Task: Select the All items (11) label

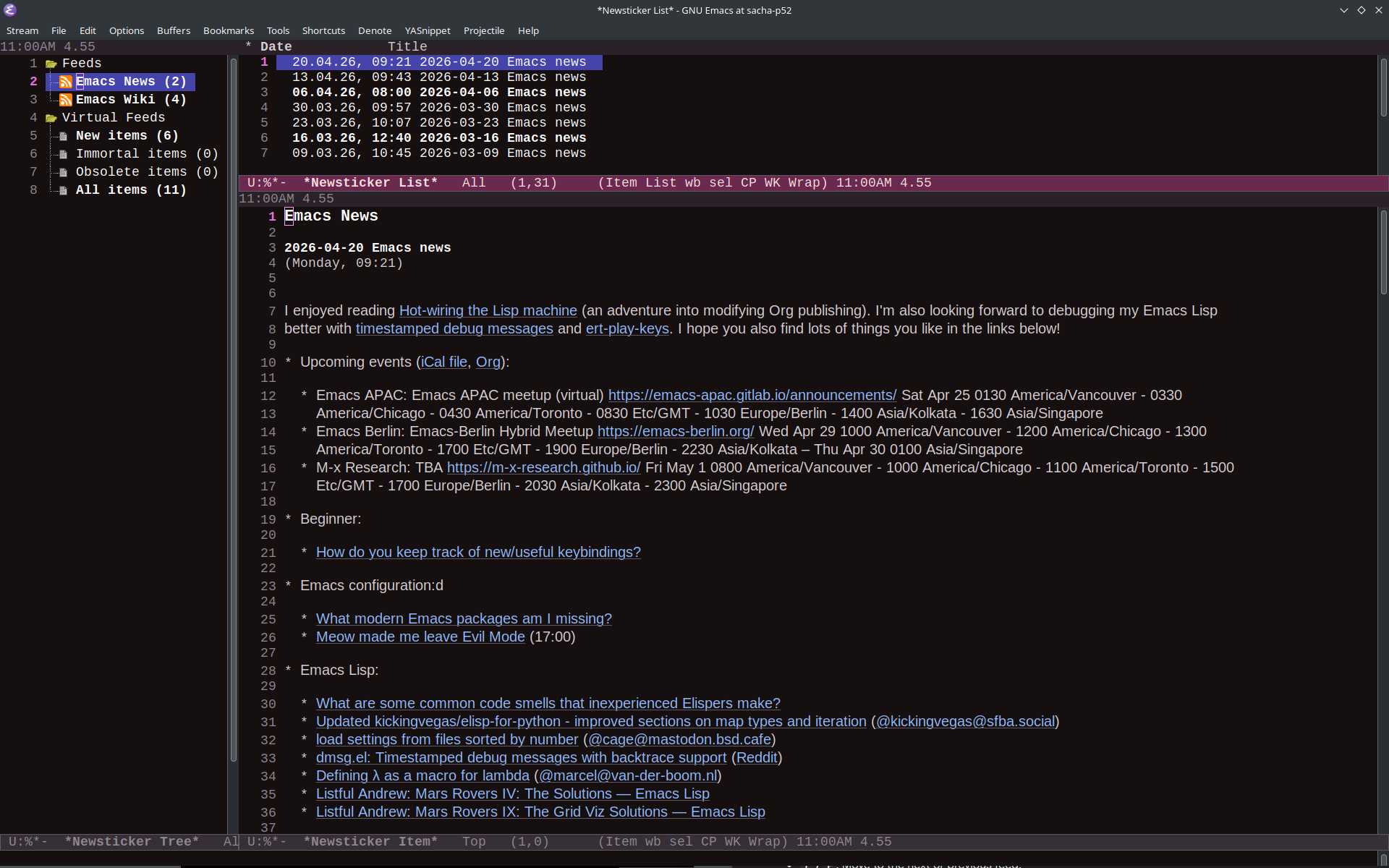Action: point(131,190)
